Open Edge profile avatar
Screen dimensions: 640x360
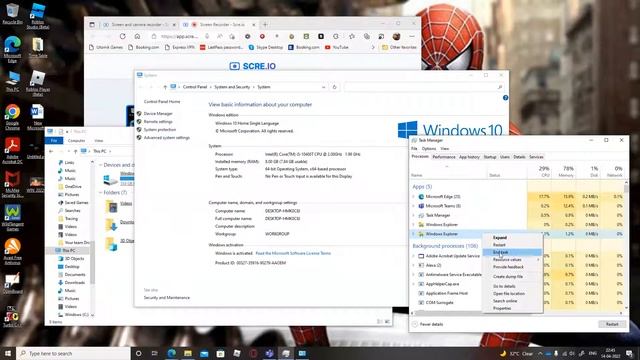(x=396, y=36)
